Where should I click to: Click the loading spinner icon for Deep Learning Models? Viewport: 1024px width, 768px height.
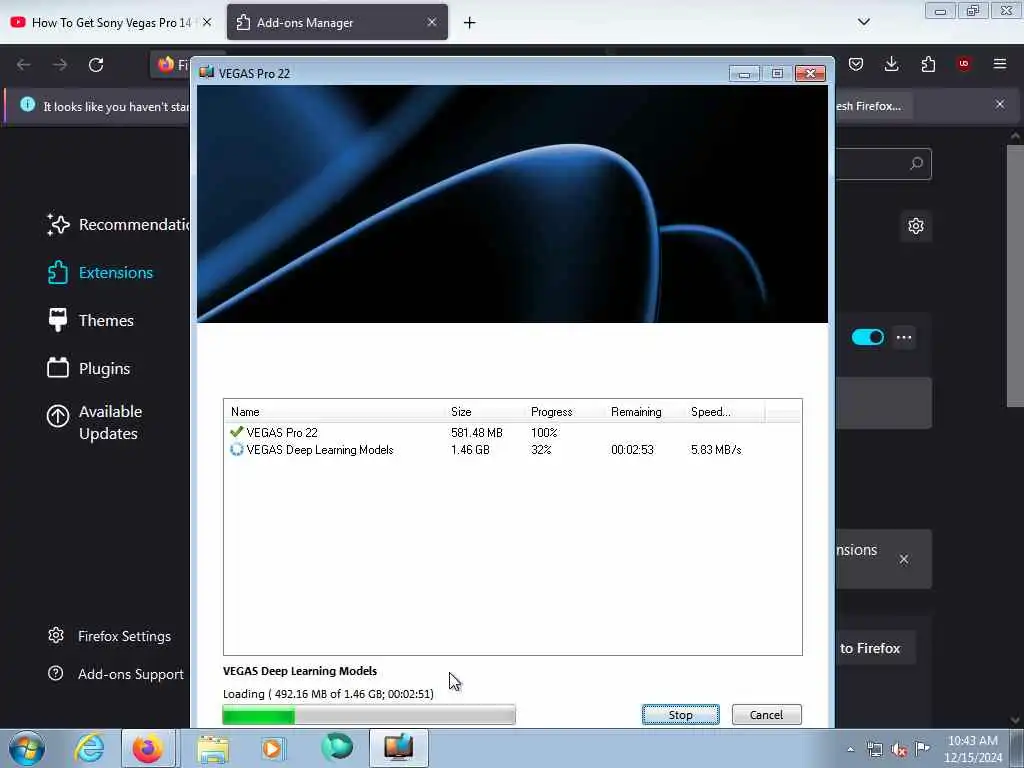[x=236, y=449]
